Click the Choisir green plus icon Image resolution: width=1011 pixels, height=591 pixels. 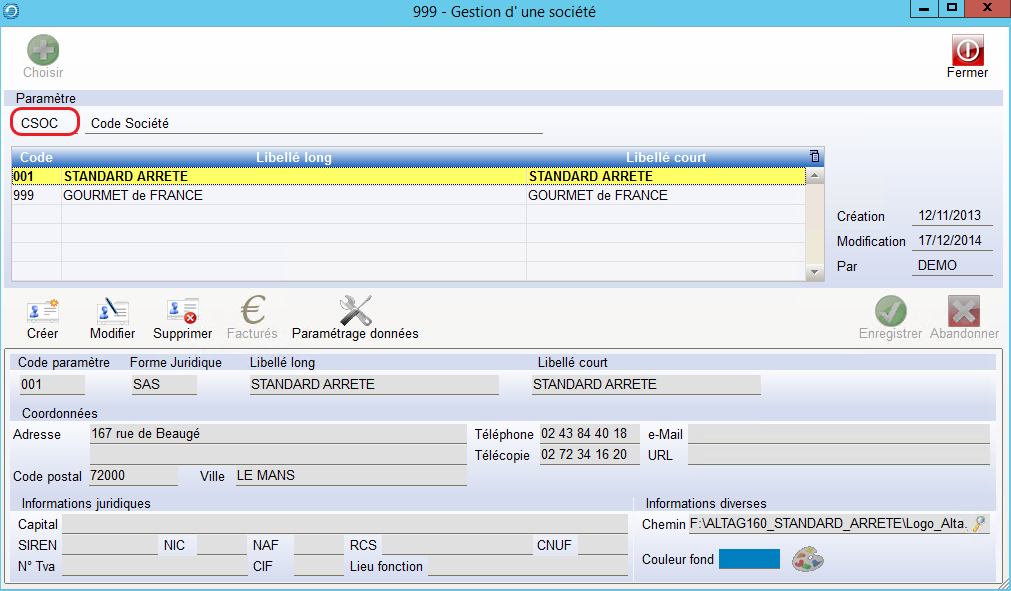tap(43, 51)
